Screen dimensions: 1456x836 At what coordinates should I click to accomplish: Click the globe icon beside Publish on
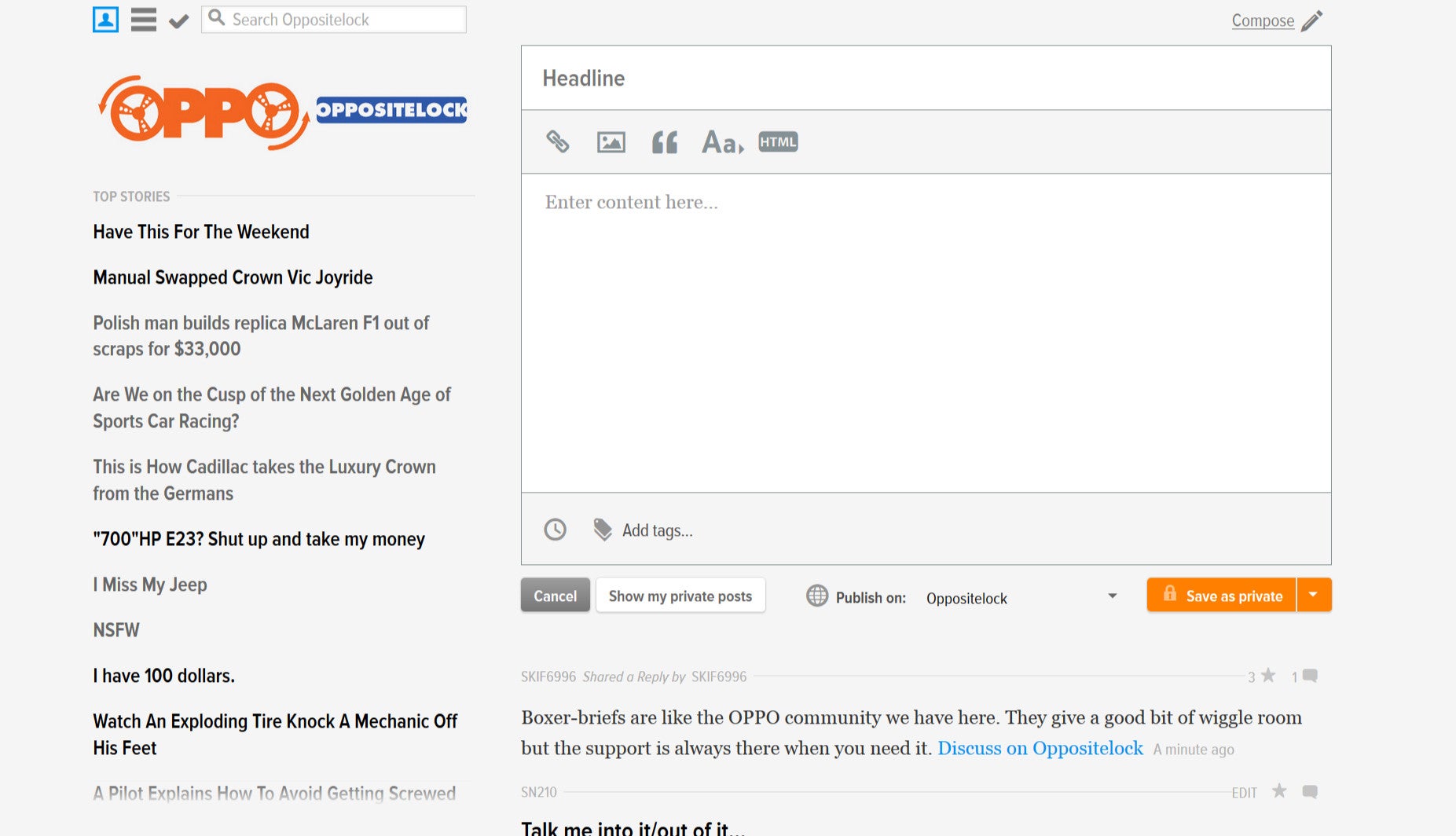tap(817, 596)
